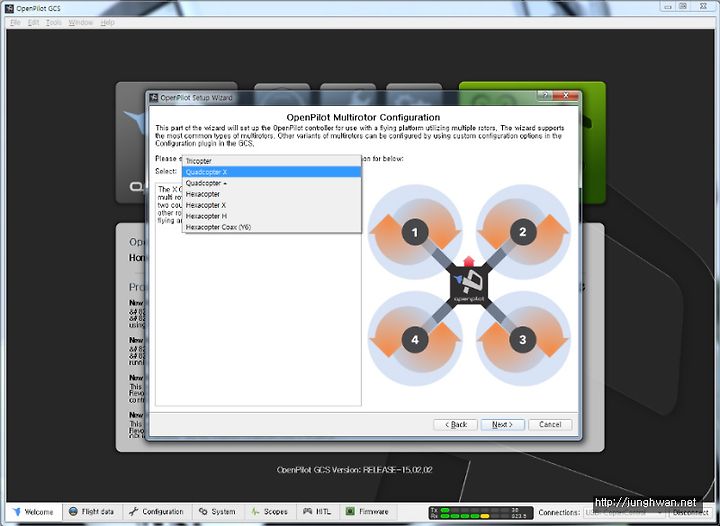This screenshot has height=526, width=720.
Task: Switch to the Flight data tab
Action: (x=92, y=512)
